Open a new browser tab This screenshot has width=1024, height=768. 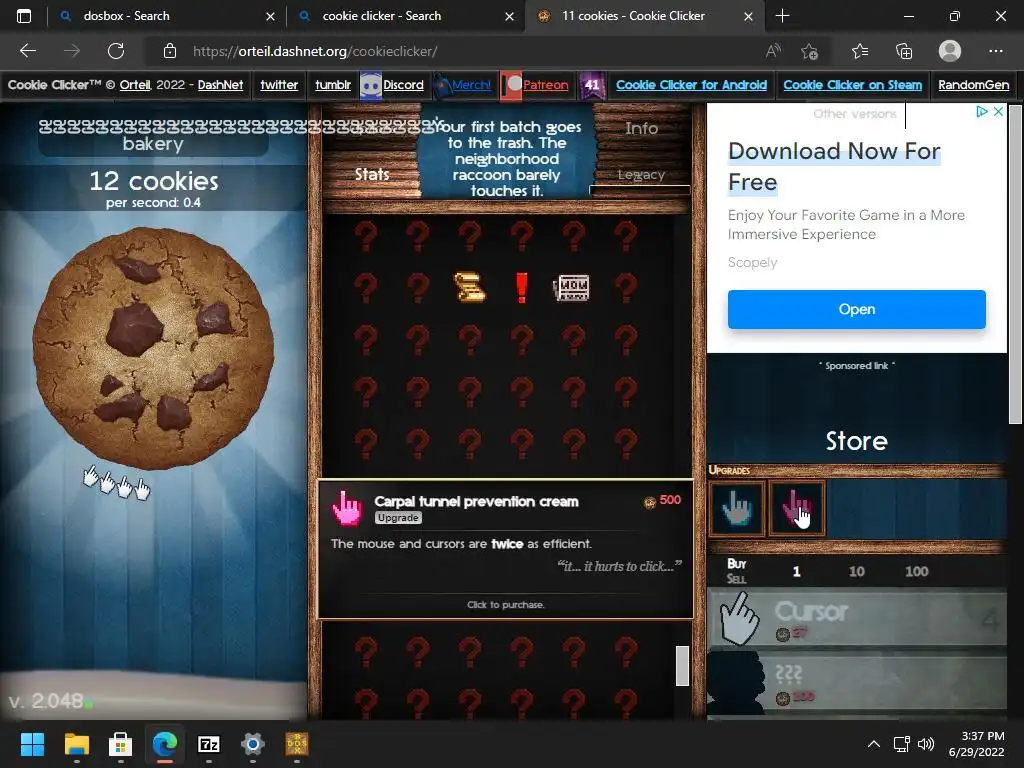tap(782, 16)
